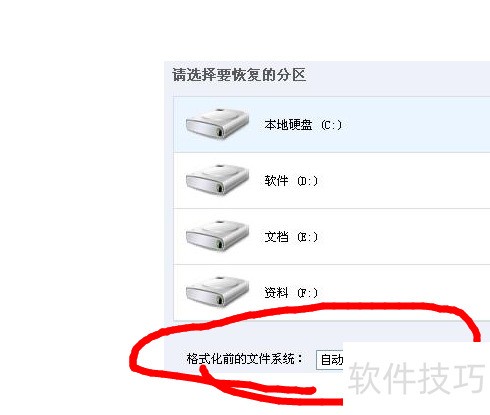This screenshot has height=415, width=490.
Task: Choose the 资料 partition name text
Action: coord(276,293)
